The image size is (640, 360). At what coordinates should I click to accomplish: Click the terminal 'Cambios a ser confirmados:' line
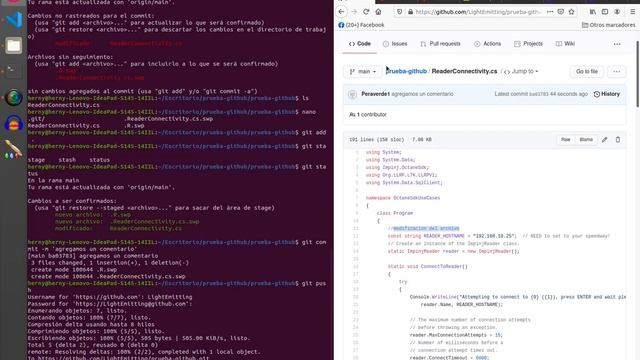pyautogui.click(x=72, y=201)
